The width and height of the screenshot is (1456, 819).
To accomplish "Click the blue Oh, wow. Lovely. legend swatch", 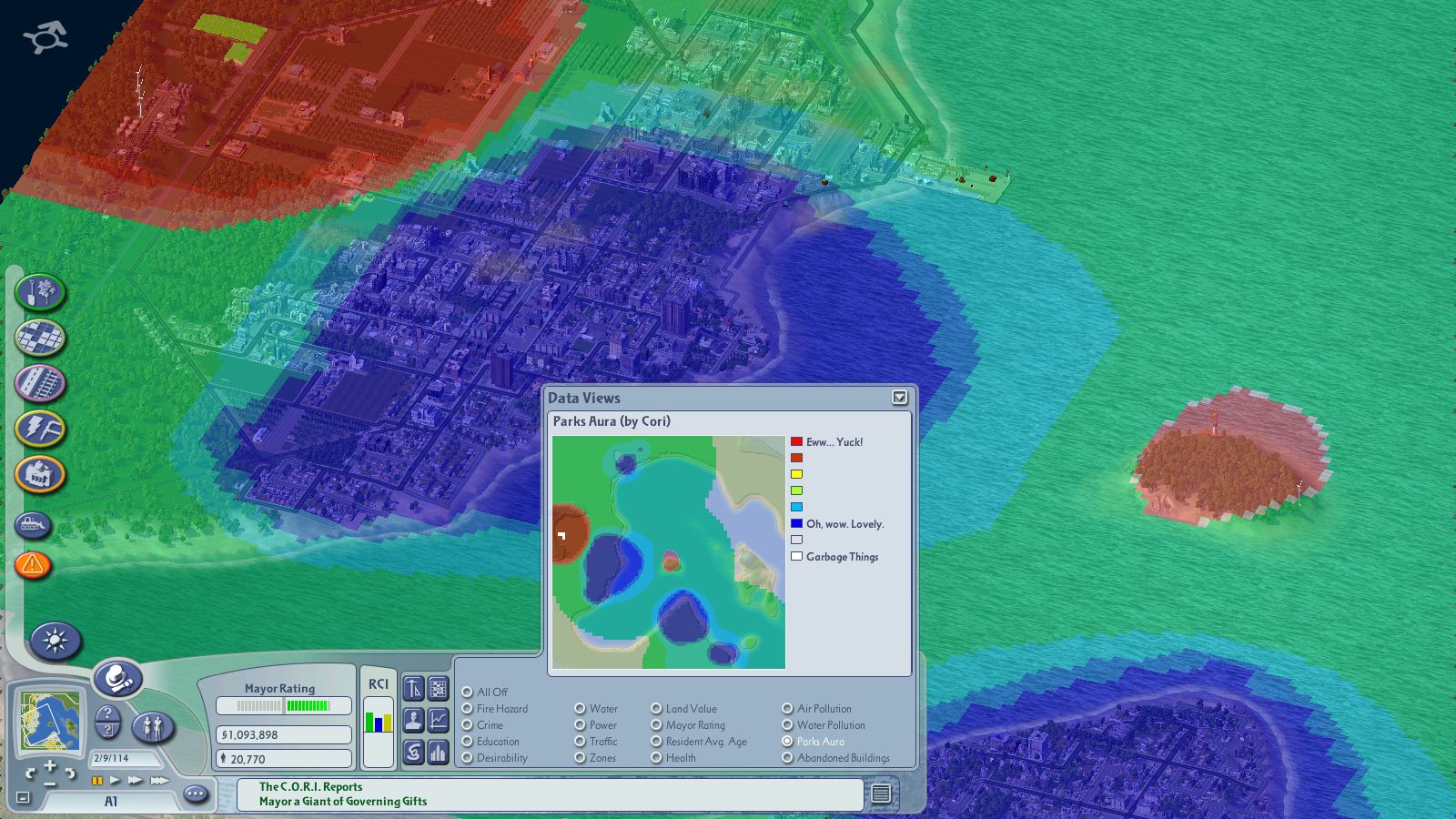I will coord(796,523).
